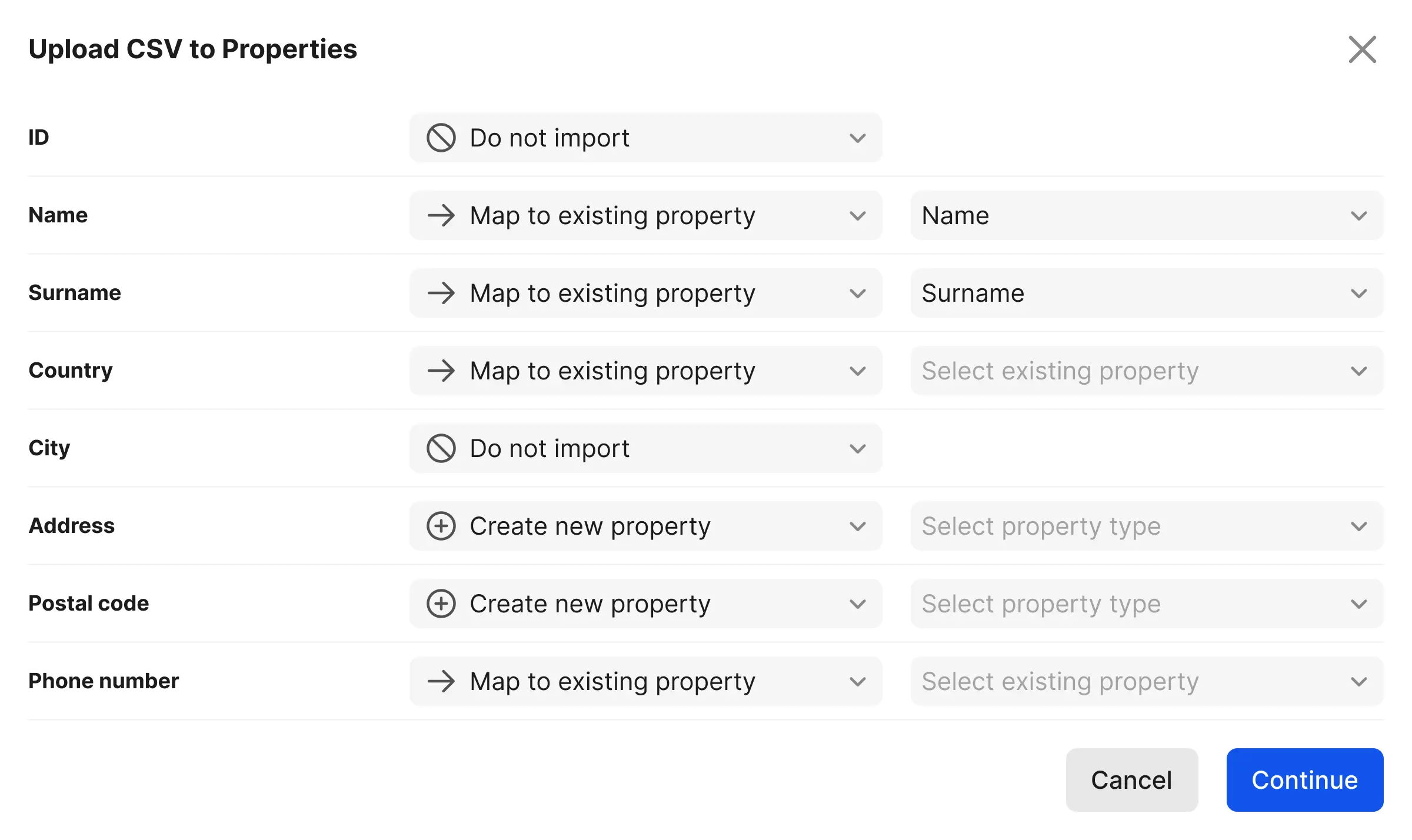Click the plus circle icon for Postal code
Screen dimensions: 1412x840
[441, 604]
